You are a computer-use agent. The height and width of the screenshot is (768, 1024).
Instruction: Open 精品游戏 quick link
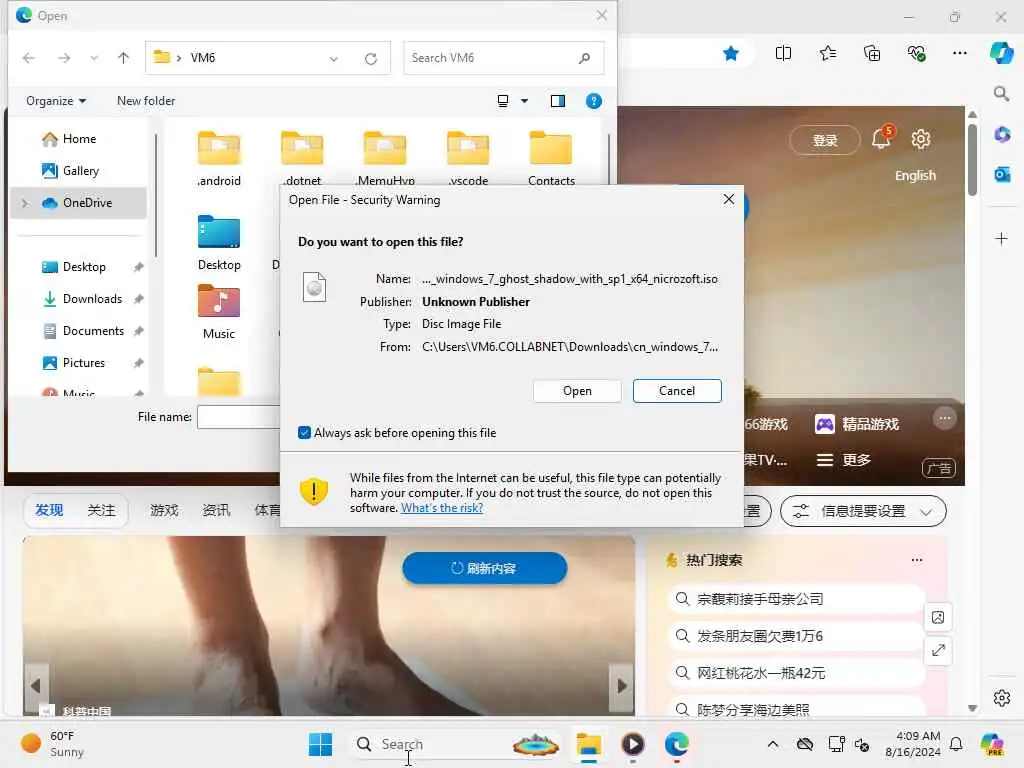coord(857,424)
